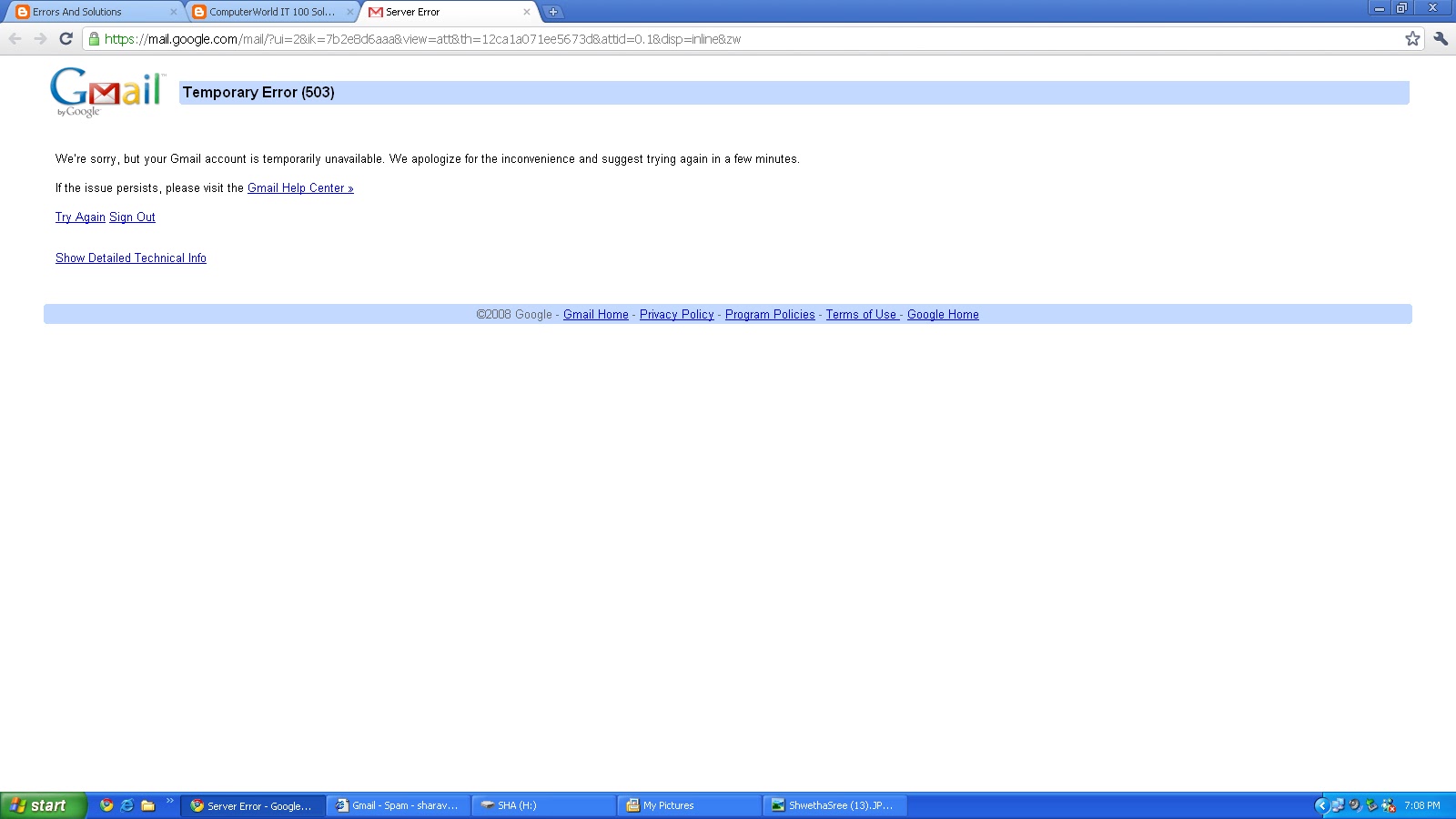Switch to Gmail - Spam taskbar window
Screen dimensions: 1456x819
pos(398,806)
